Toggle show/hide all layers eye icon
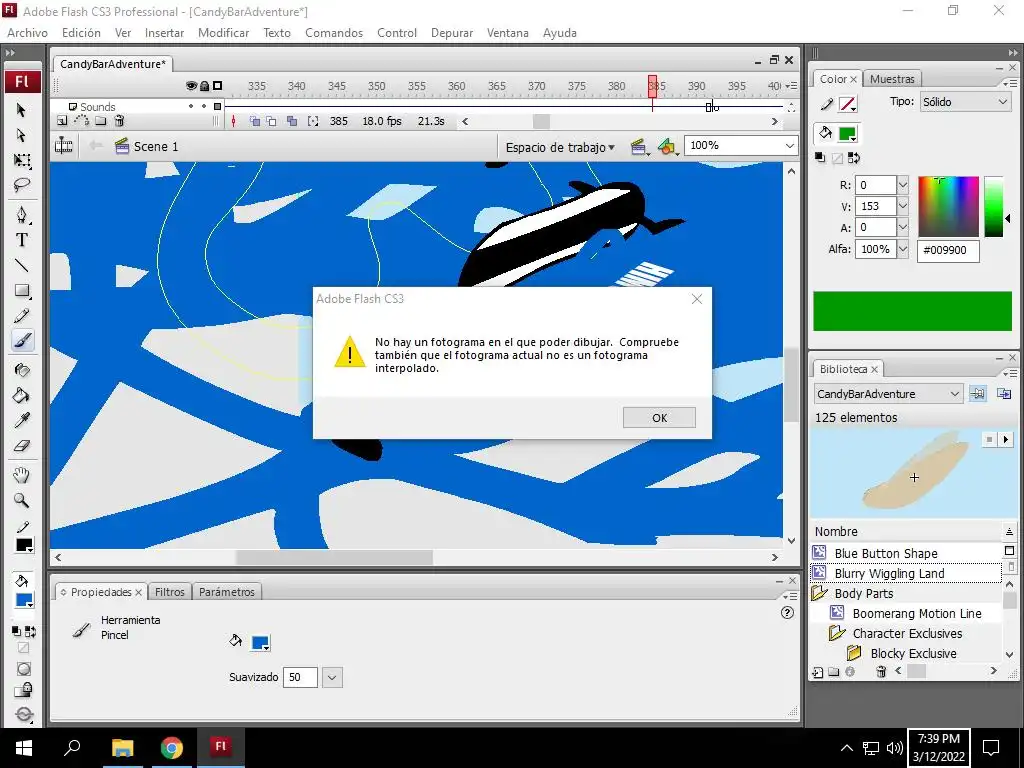1024x768 pixels. (x=191, y=86)
